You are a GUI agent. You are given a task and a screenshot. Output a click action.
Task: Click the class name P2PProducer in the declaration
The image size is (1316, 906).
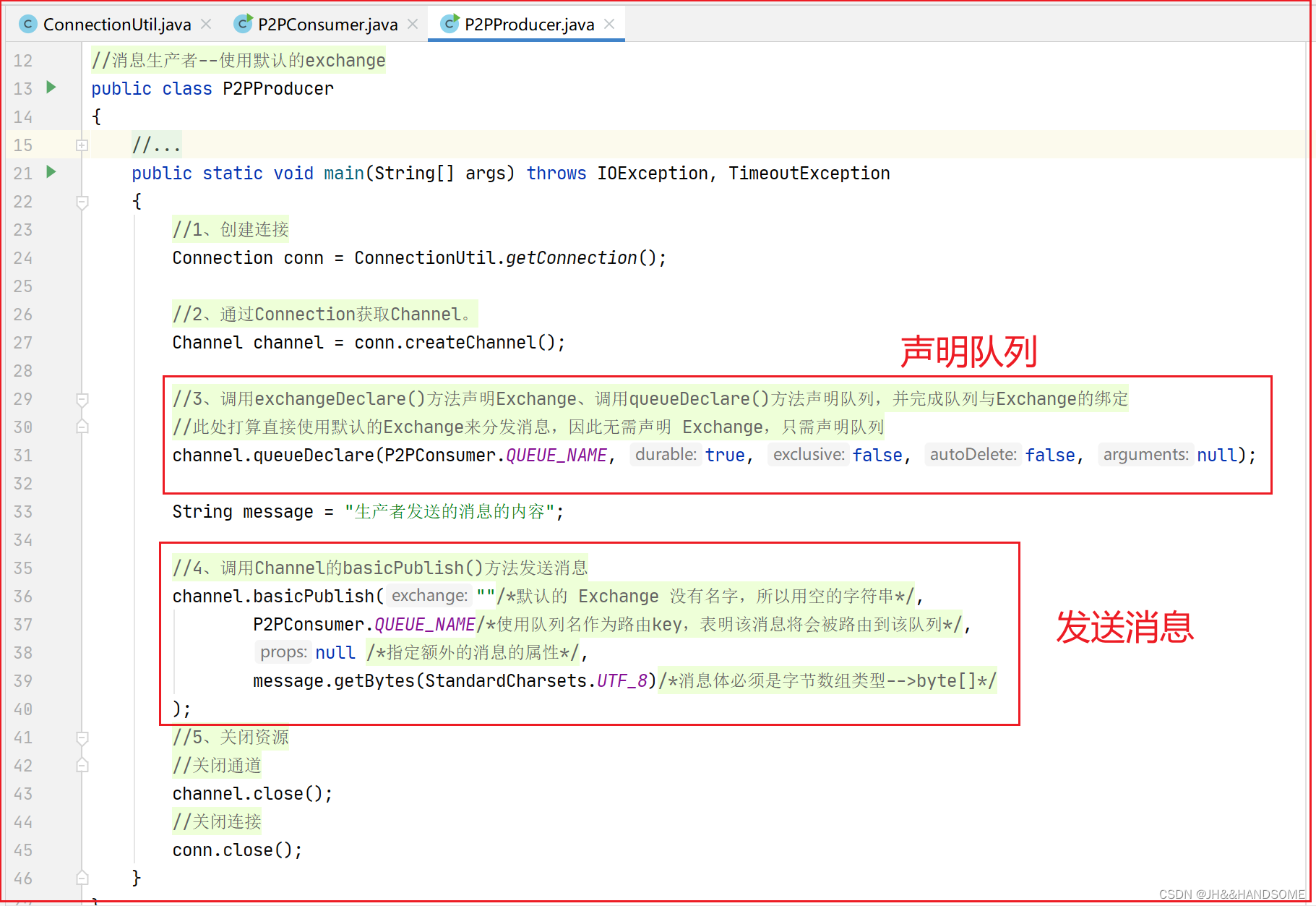tap(278, 89)
